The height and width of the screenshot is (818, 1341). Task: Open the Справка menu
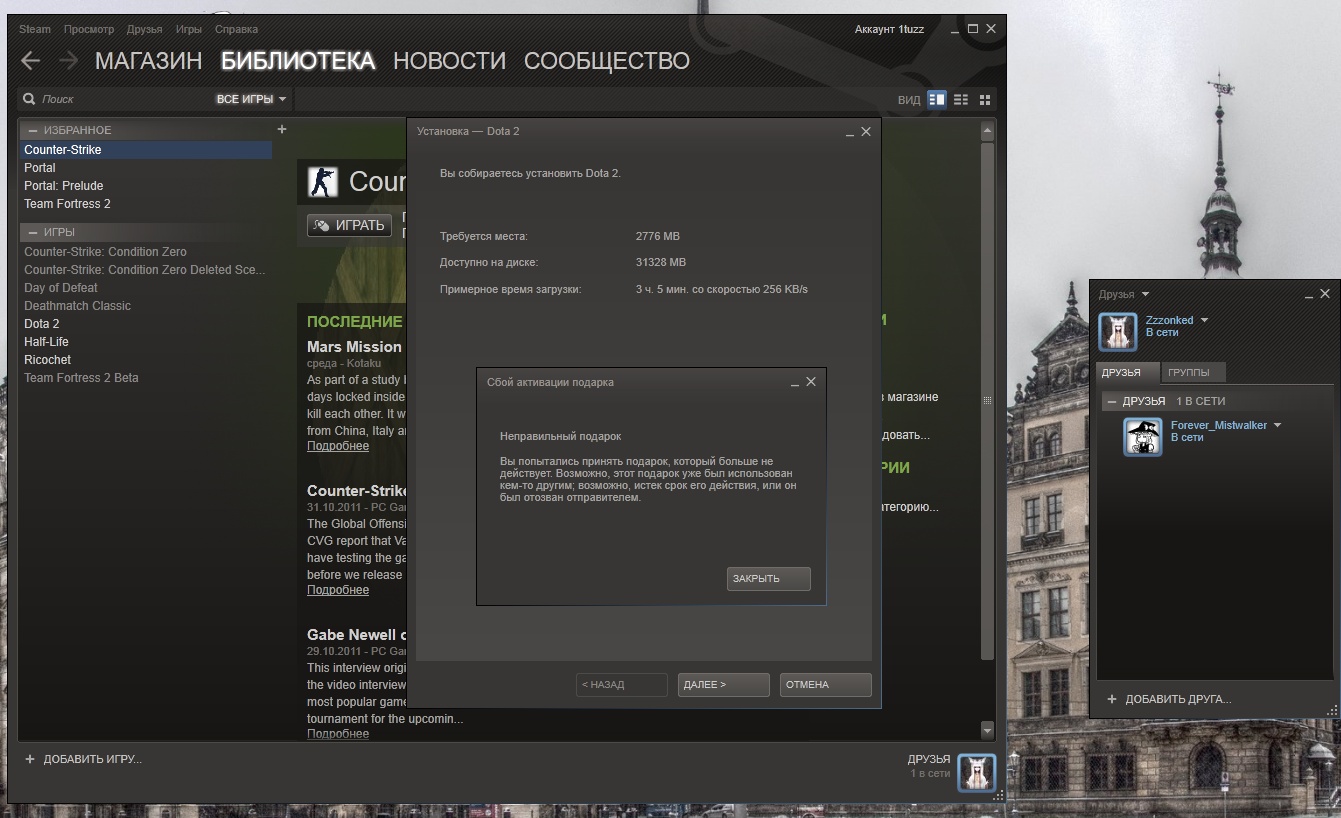coord(236,29)
